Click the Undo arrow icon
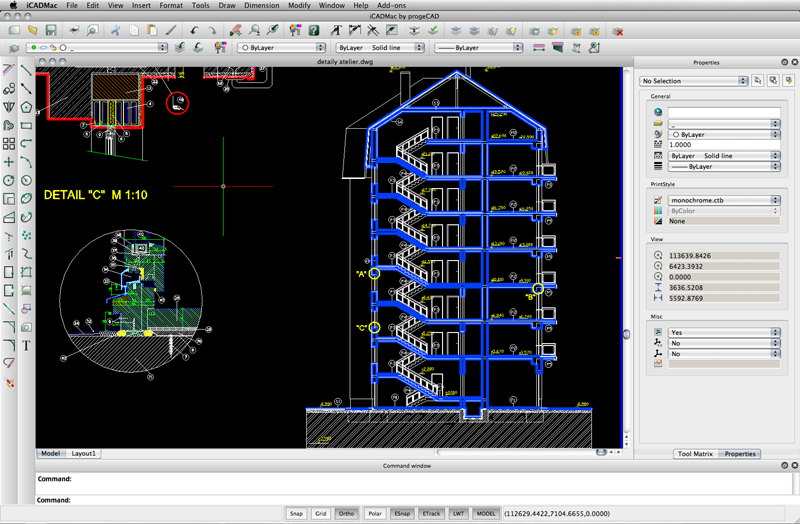800x524 pixels. (x=194, y=31)
